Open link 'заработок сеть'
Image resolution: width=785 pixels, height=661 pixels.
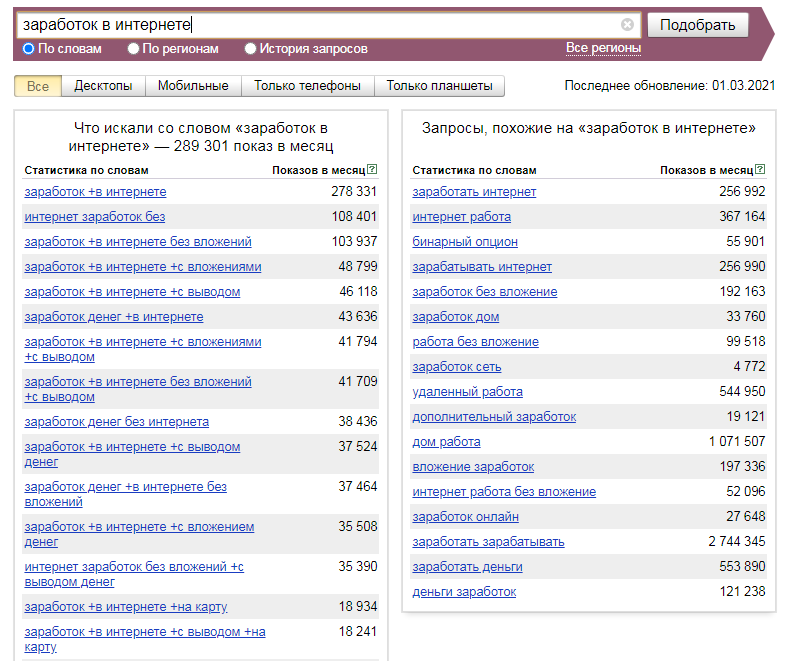(457, 367)
